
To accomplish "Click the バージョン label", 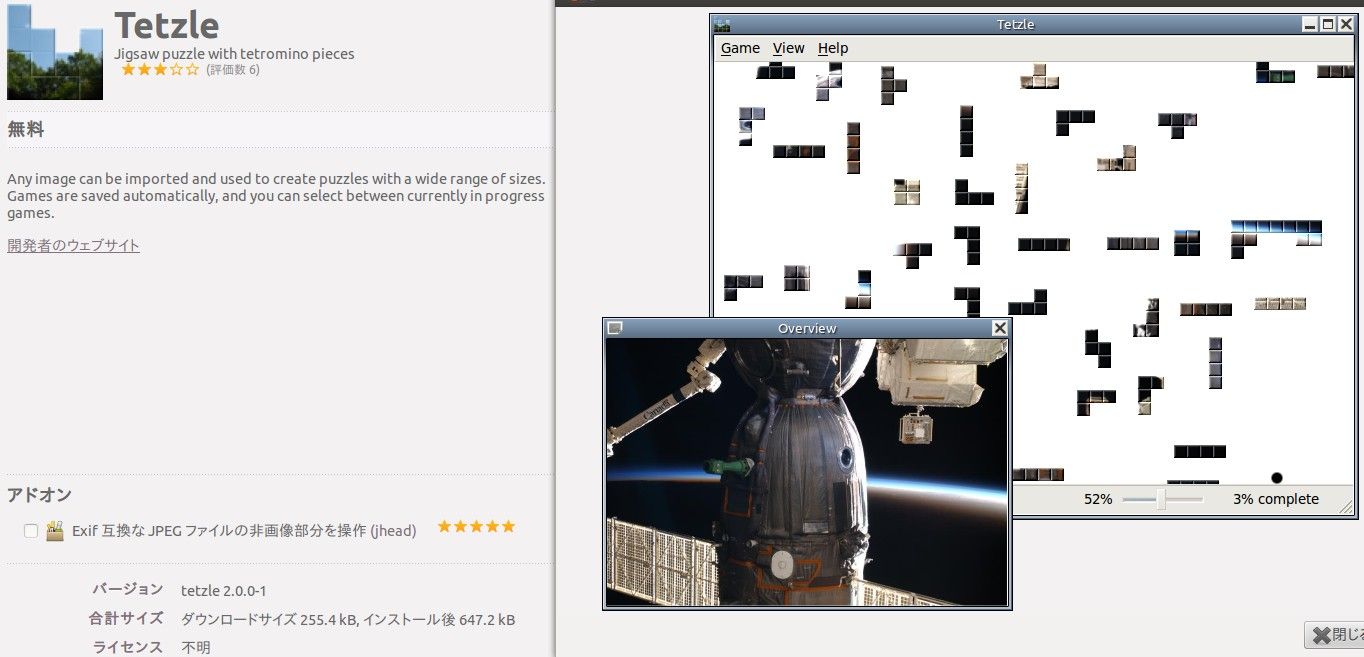I will [x=128, y=589].
